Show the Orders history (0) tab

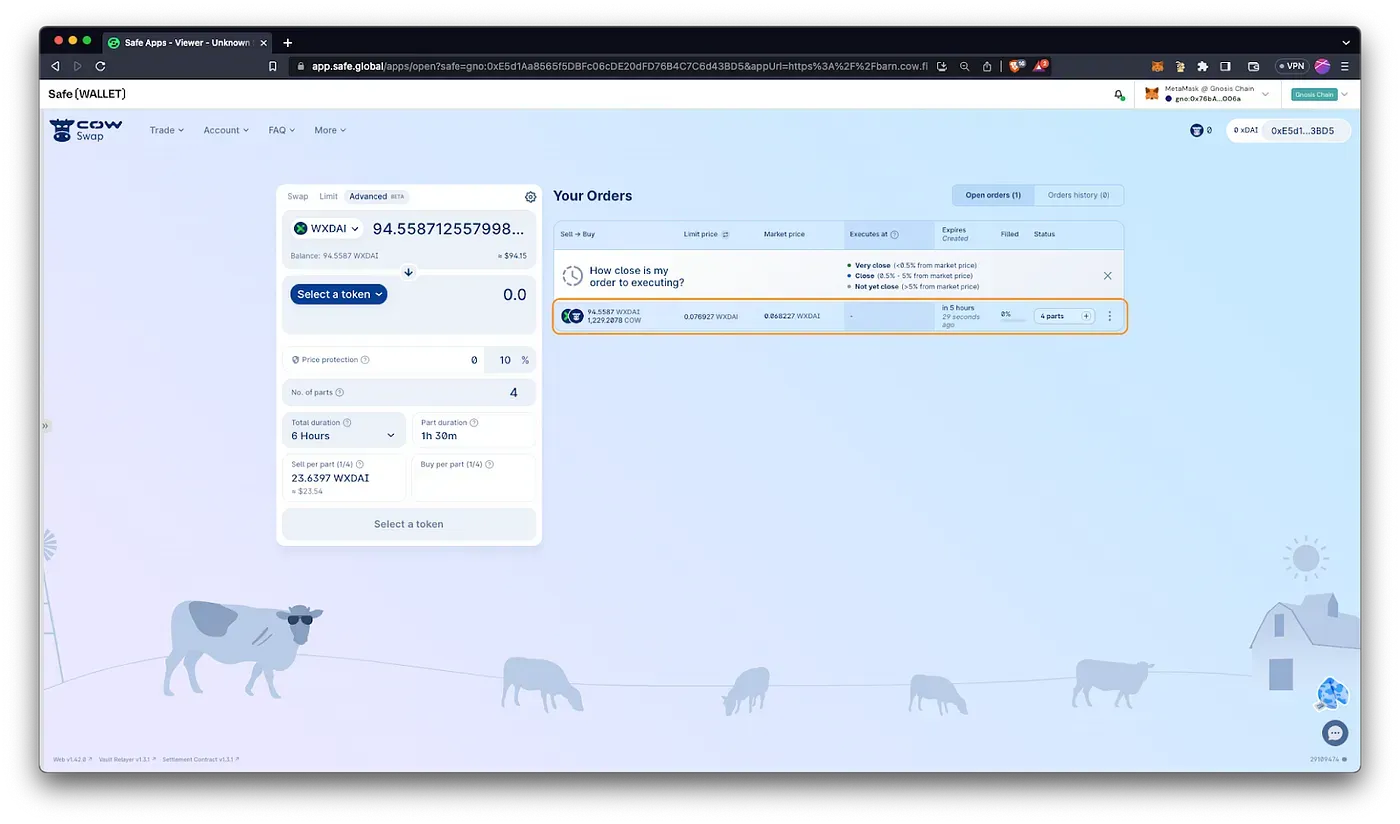click(x=1078, y=195)
